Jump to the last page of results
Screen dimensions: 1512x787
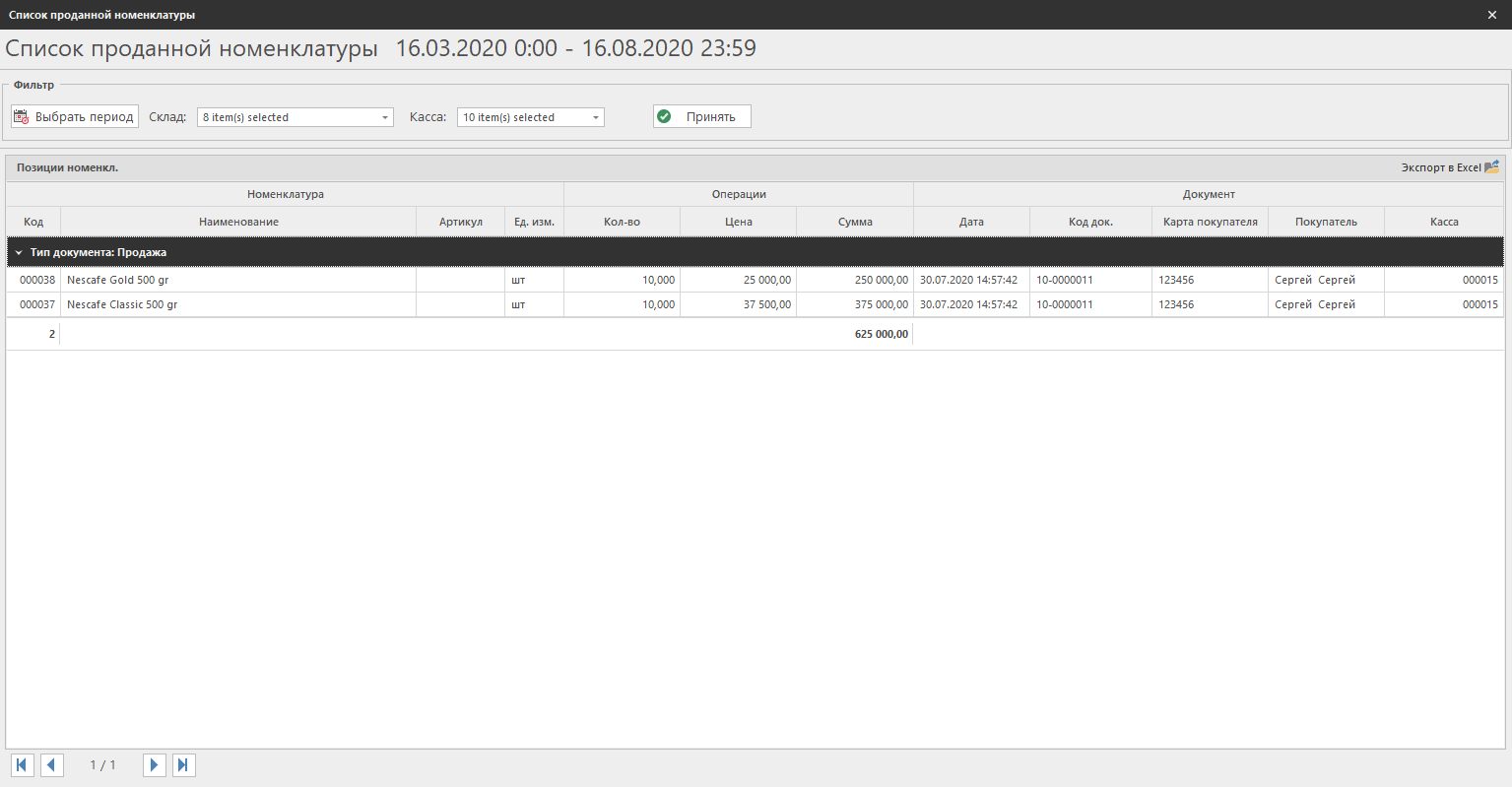tap(183, 765)
